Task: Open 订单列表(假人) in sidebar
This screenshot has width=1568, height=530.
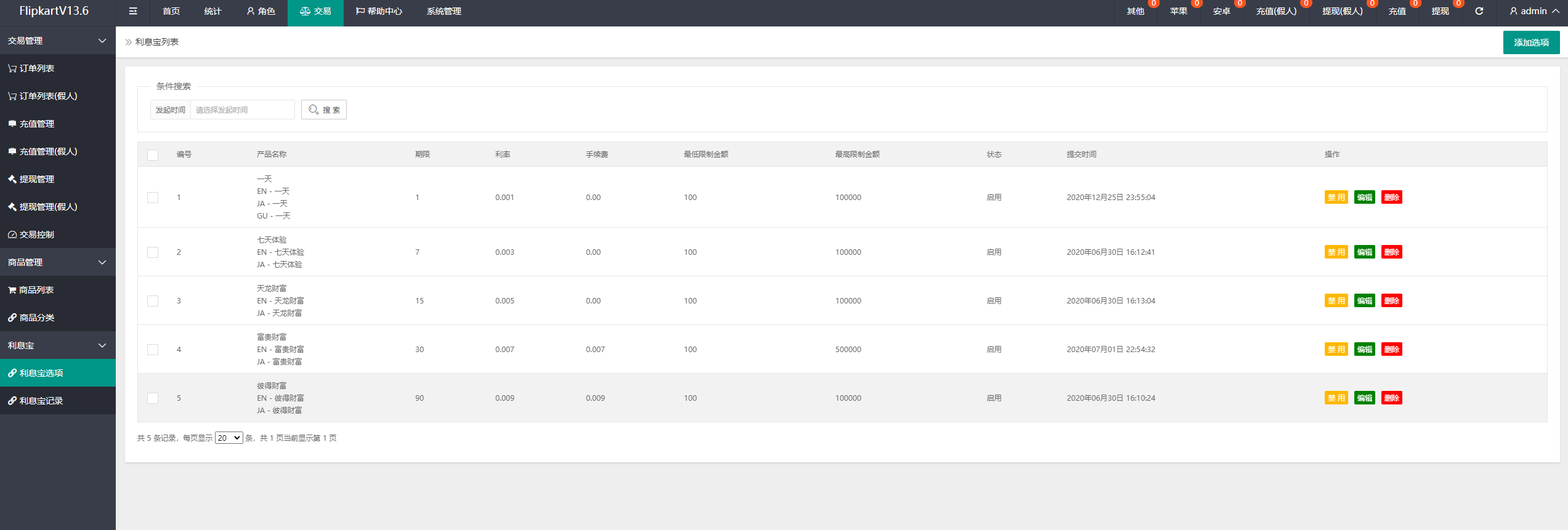Action: (x=58, y=96)
